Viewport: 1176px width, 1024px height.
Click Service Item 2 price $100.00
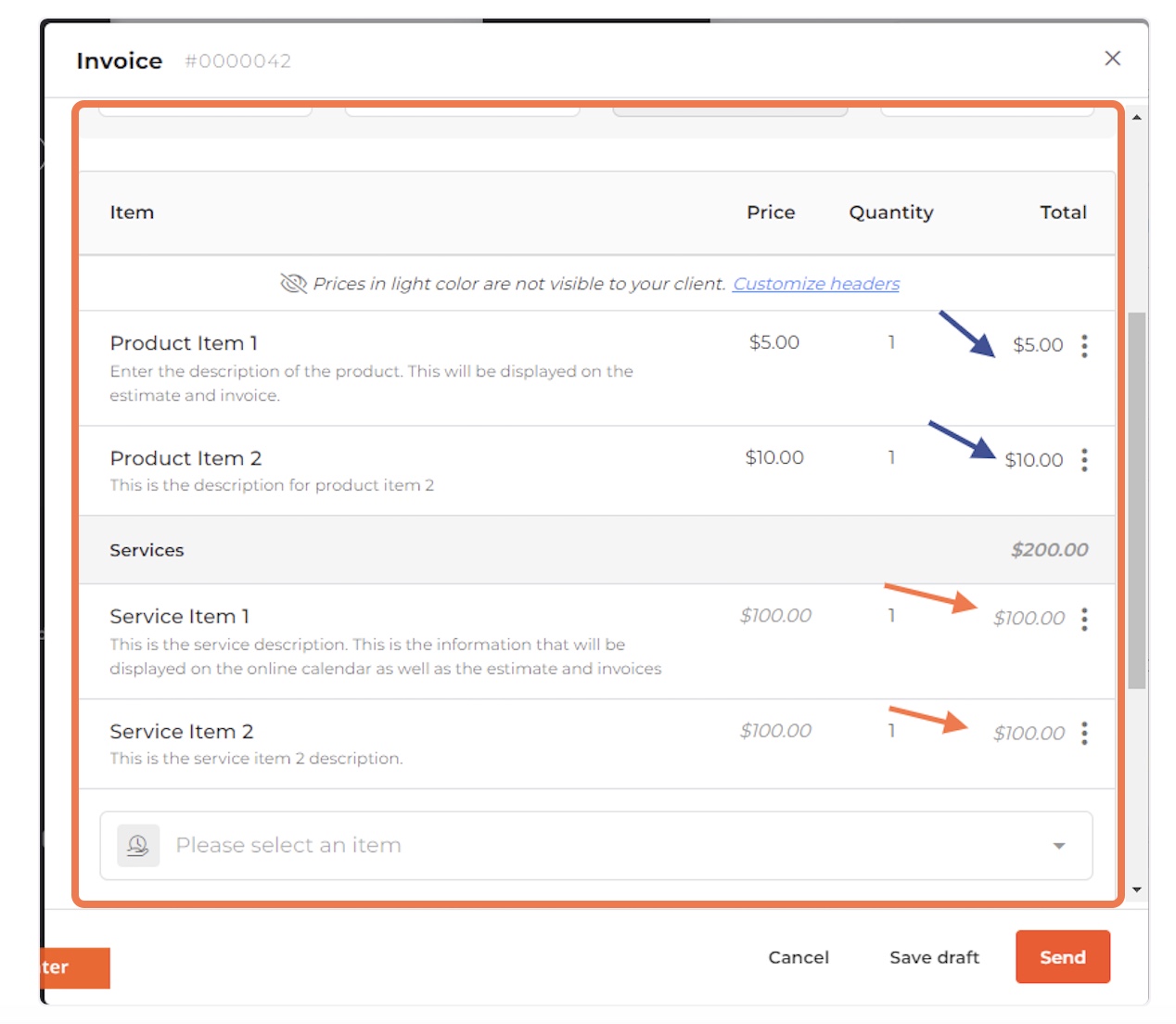tap(775, 730)
